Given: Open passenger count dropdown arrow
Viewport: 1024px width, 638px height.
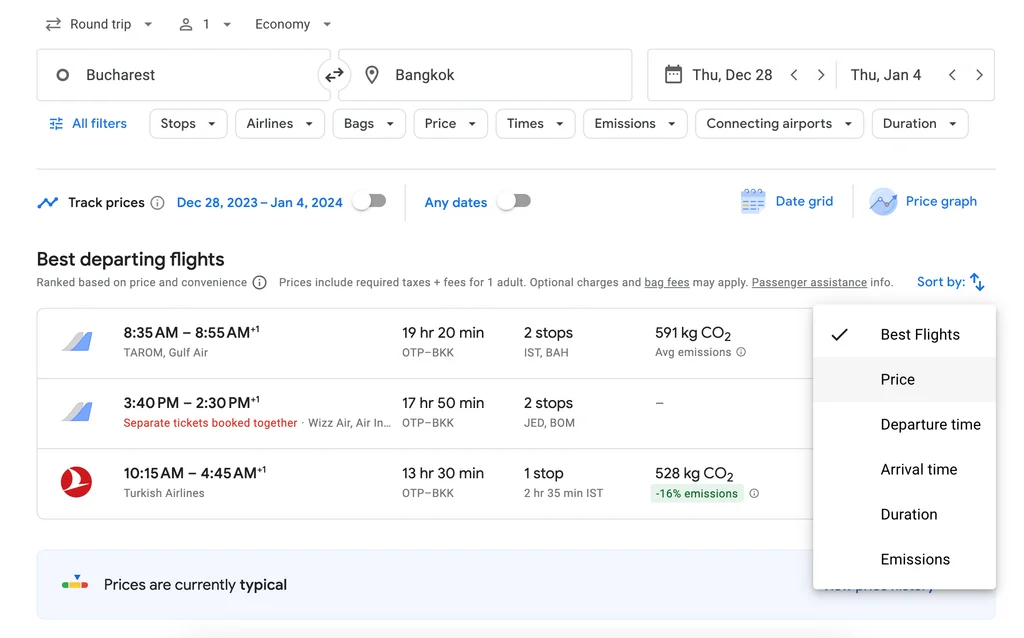Looking at the screenshot, I should (x=227, y=24).
